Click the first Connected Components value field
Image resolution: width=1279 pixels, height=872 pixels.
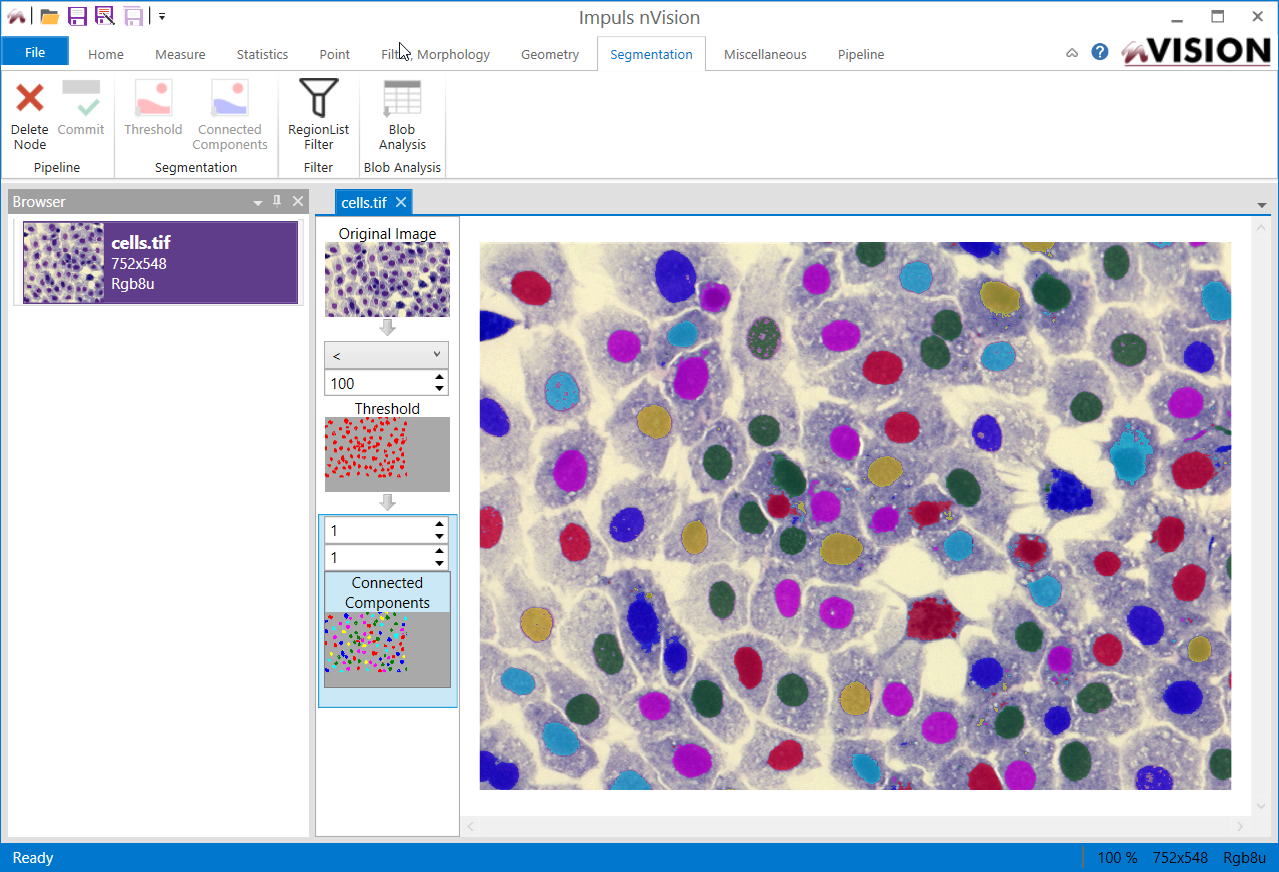pos(378,530)
